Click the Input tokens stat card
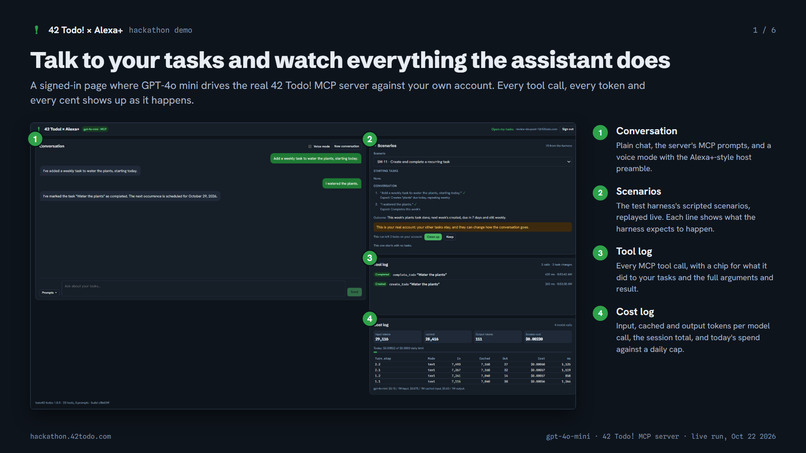 [397, 337]
